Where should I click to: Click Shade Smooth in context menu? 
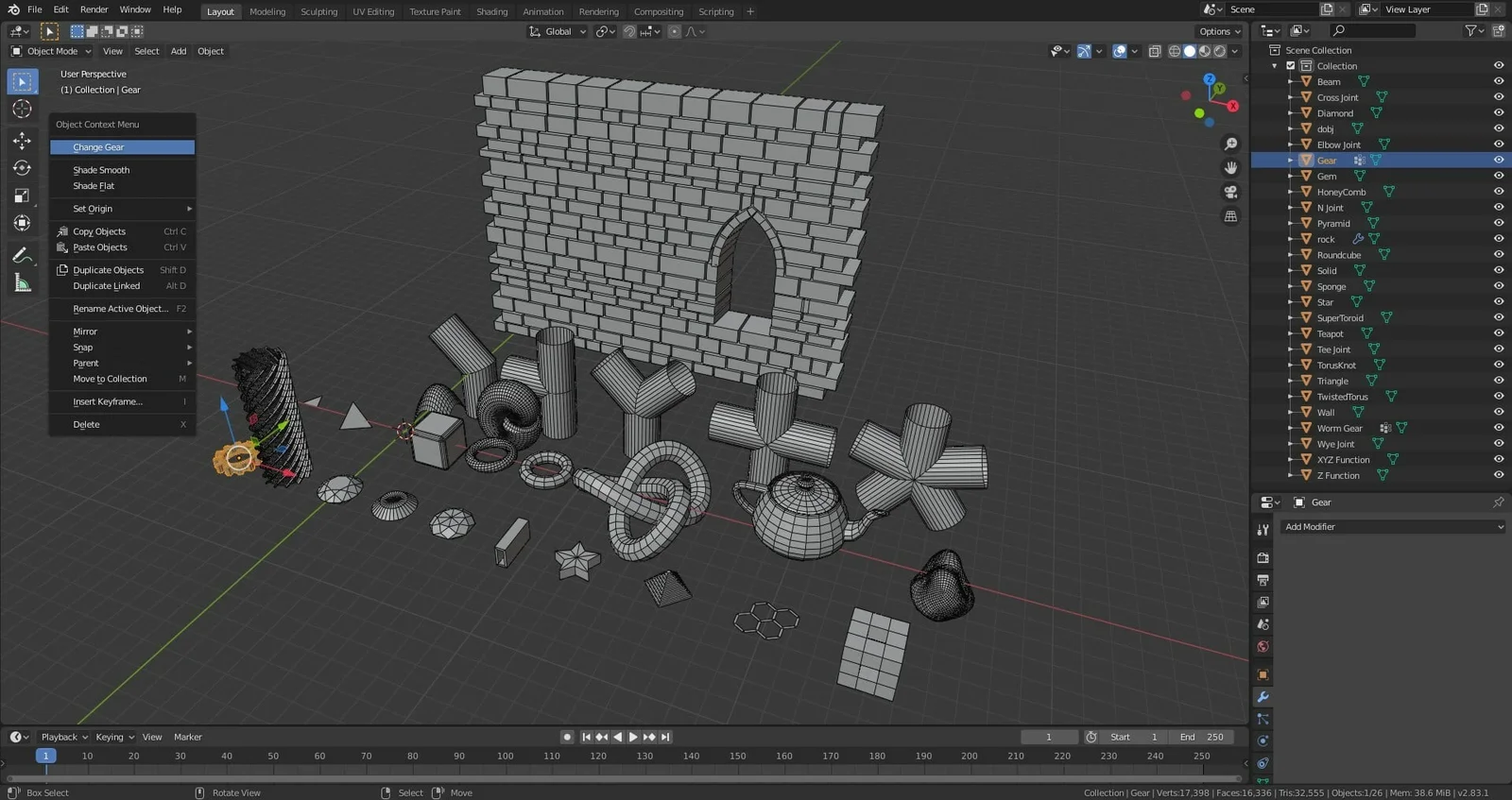(x=101, y=170)
